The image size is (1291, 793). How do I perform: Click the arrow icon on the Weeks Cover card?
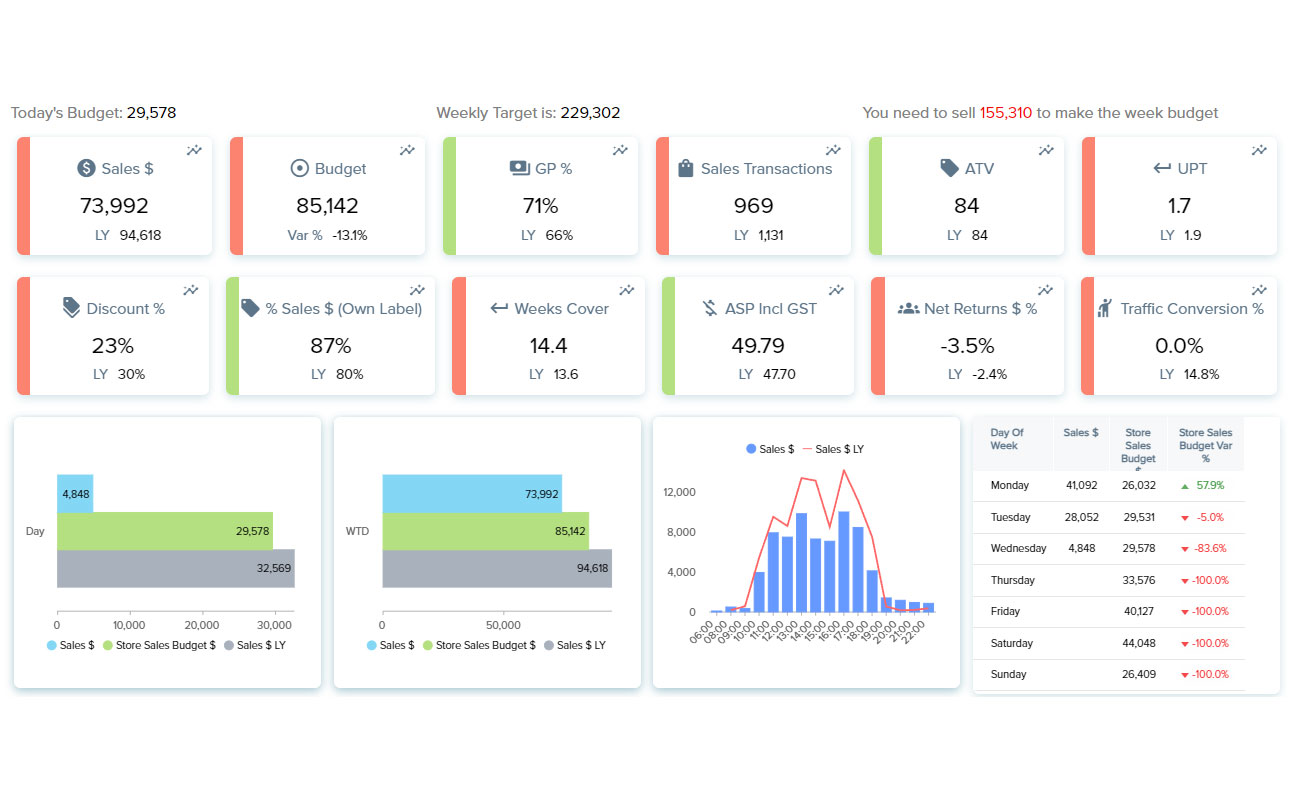[x=501, y=308]
